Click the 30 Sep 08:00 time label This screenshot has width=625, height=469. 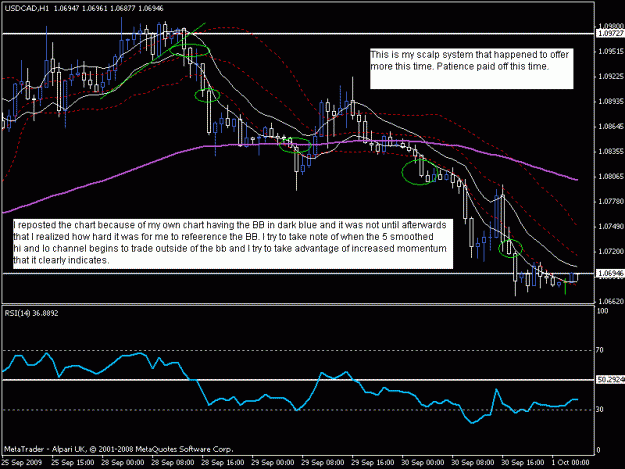[x=473, y=463]
